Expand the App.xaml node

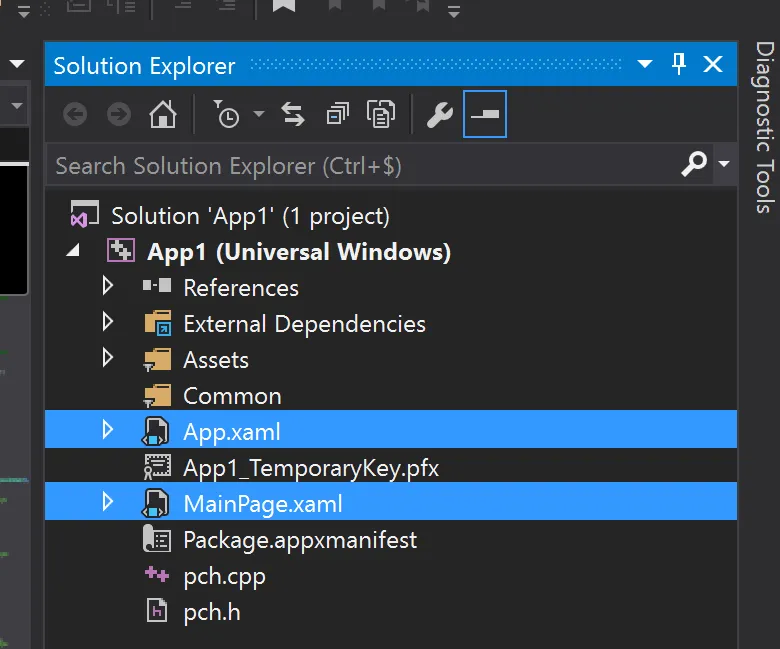point(107,430)
